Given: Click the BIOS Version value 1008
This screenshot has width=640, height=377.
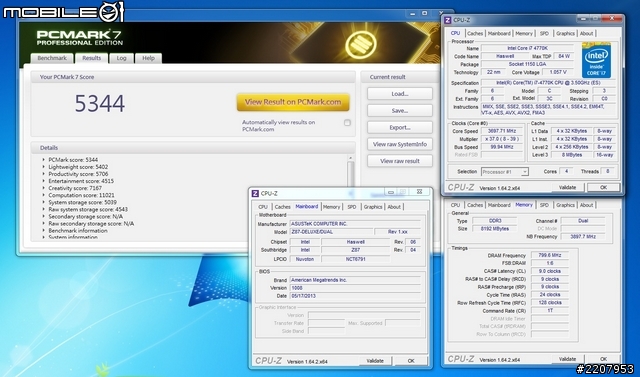Looking at the screenshot, I should 355,288.
